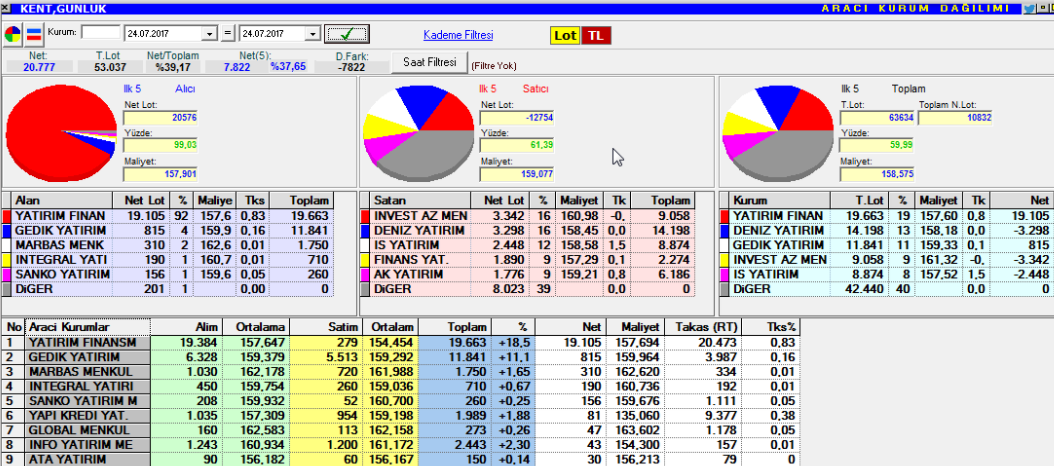Sort by T.Lot column header
Image resolution: width=1054 pixels, height=466 pixels.
[x=860, y=200]
